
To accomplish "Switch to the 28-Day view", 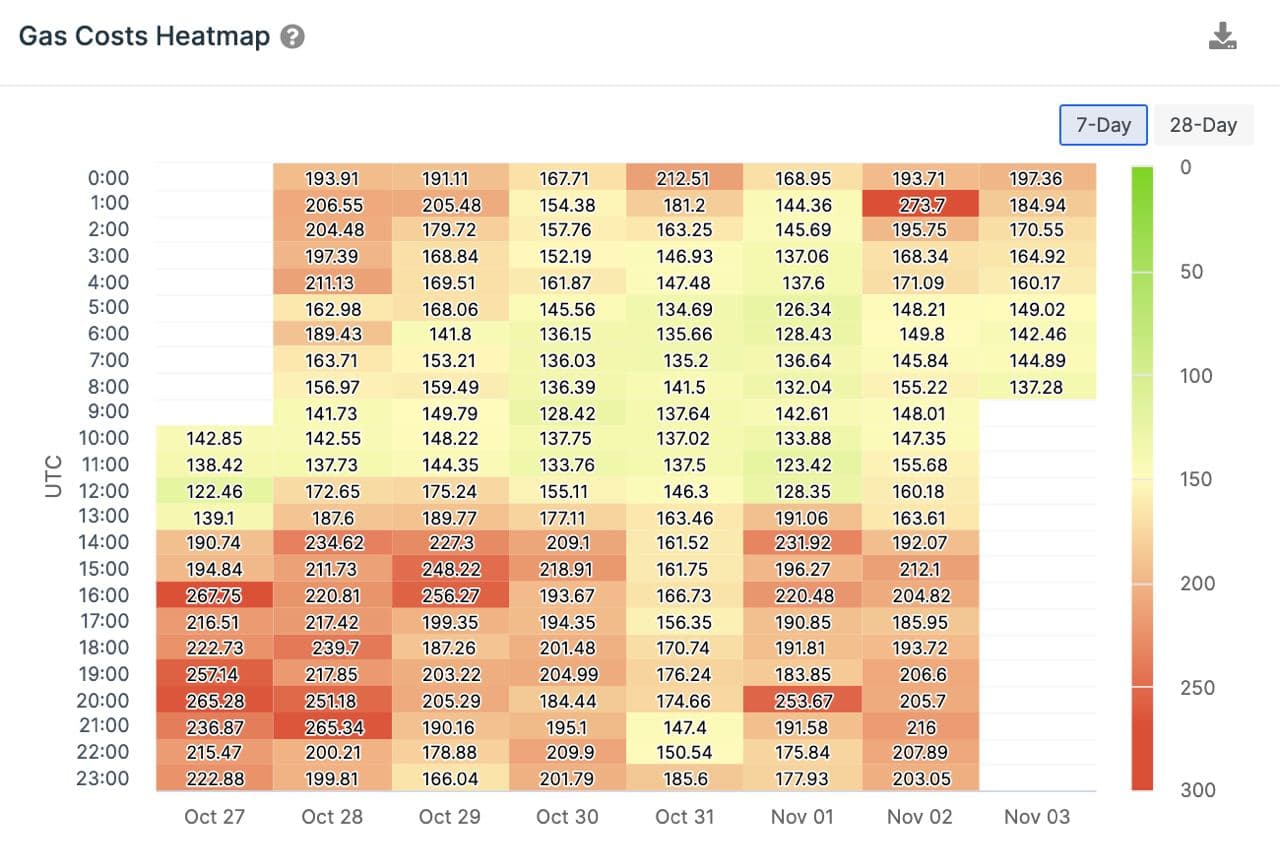I will (1203, 125).
